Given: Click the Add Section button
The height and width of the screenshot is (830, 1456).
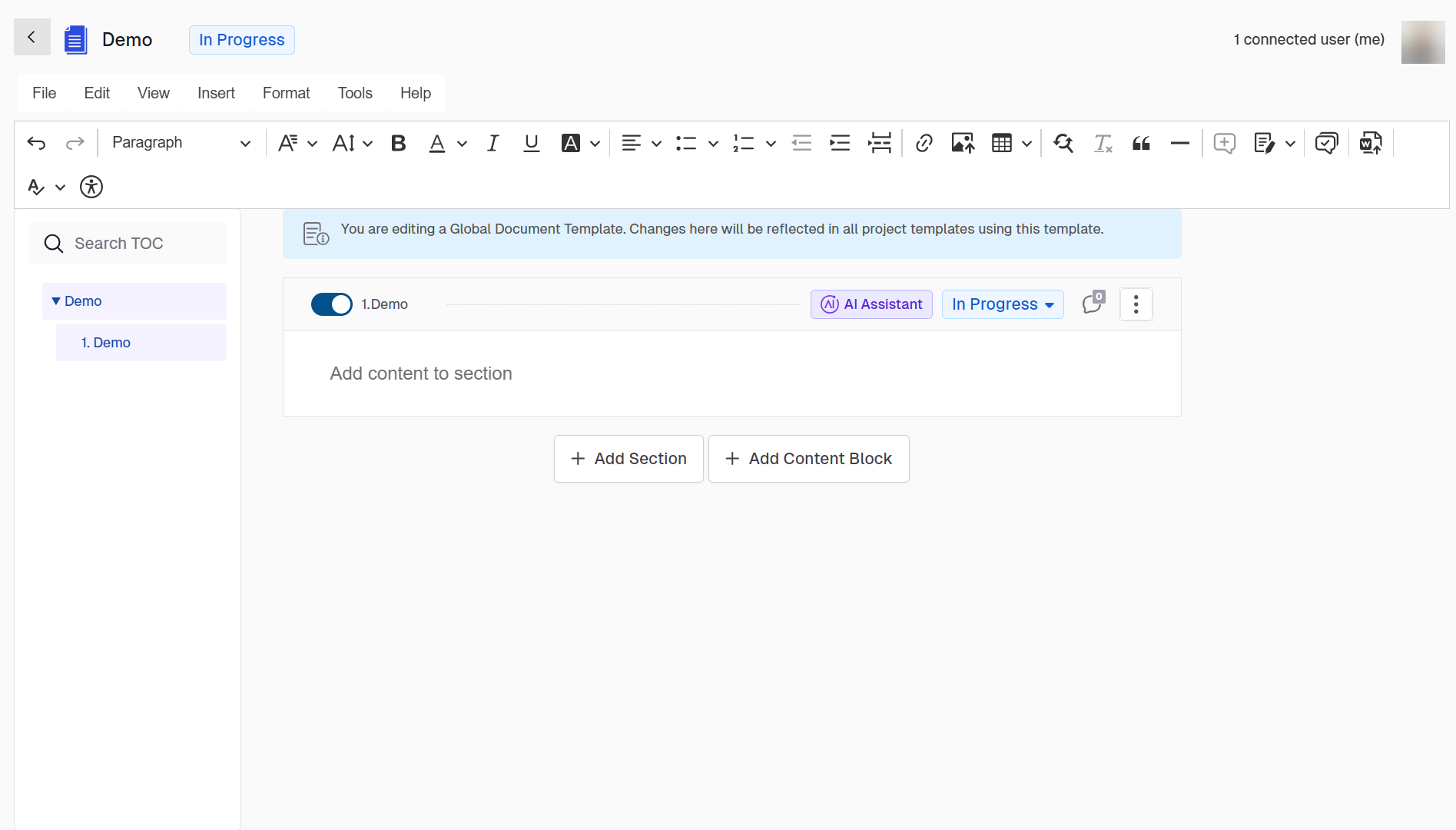Looking at the screenshot, I should [x=629, y=459].
